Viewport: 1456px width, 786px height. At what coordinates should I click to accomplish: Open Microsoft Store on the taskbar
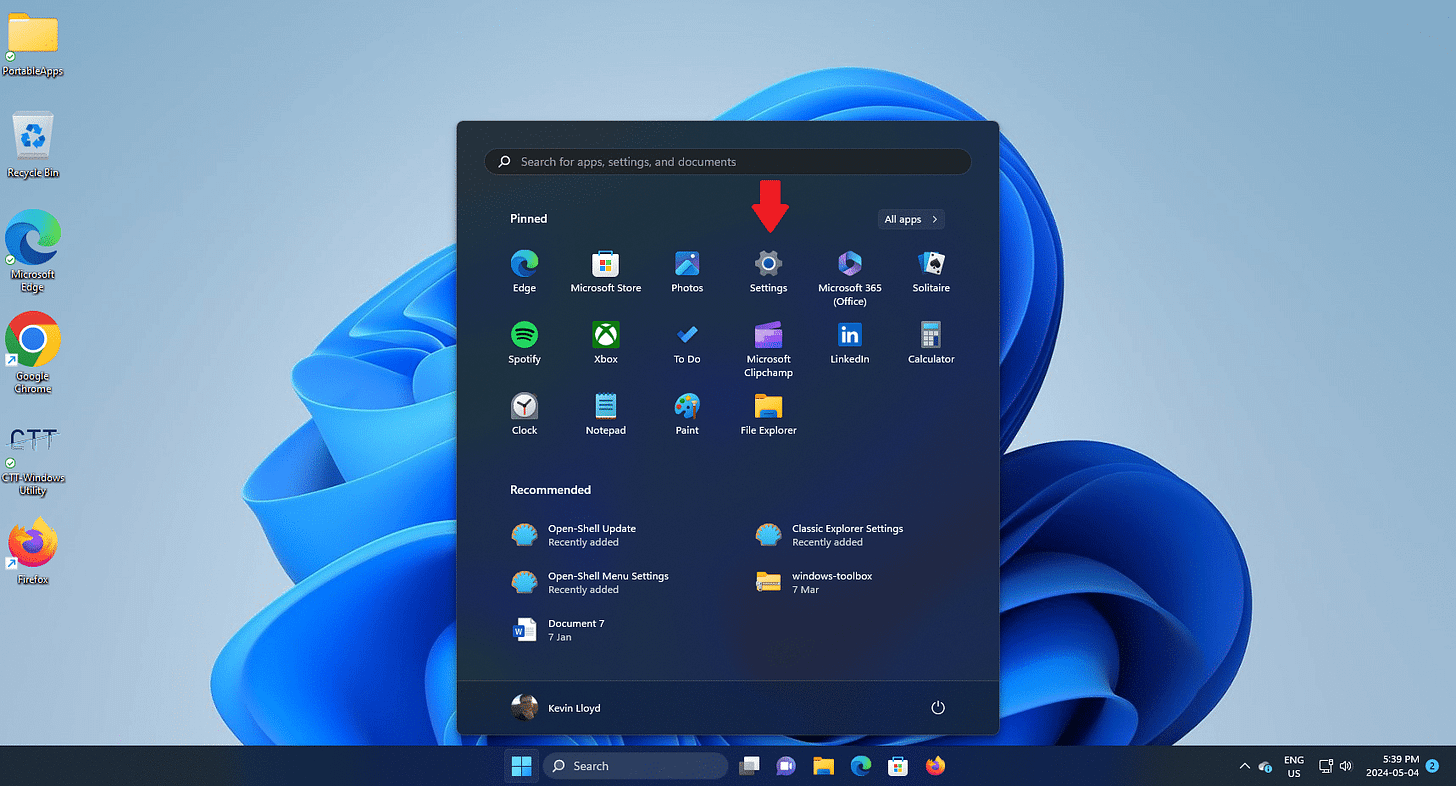[x=898, y=766]
